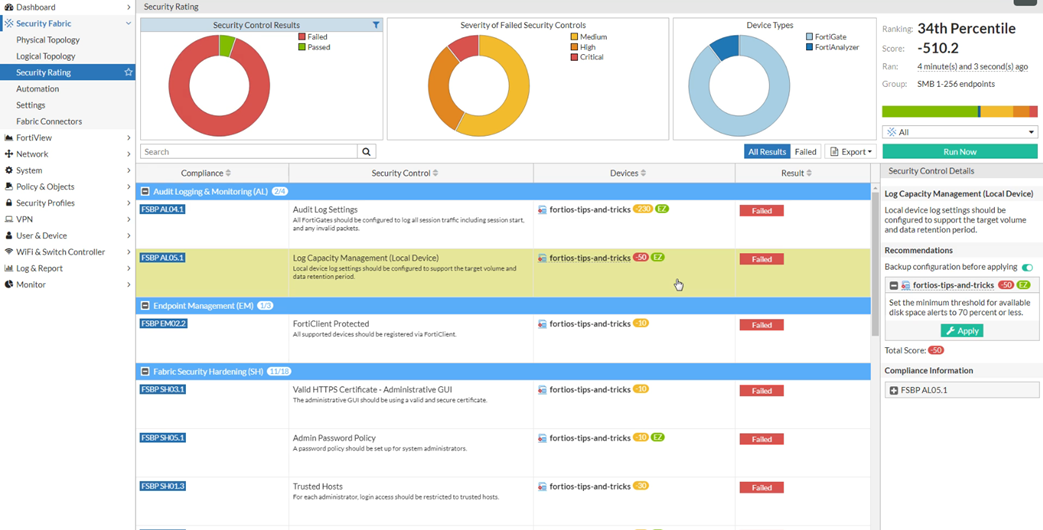
Task: Click the Dashboard icon in sidebar
Action: (x=9, y=7)
